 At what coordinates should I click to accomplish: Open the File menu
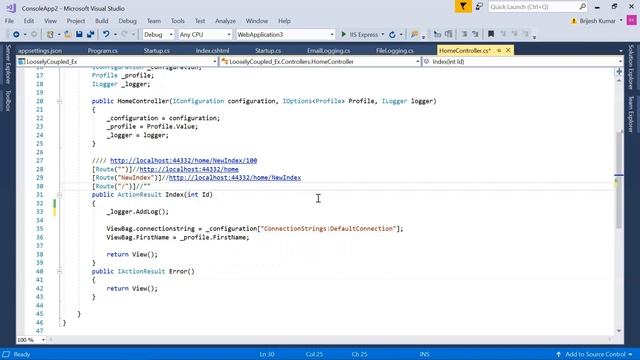click(x=9, y=21)
